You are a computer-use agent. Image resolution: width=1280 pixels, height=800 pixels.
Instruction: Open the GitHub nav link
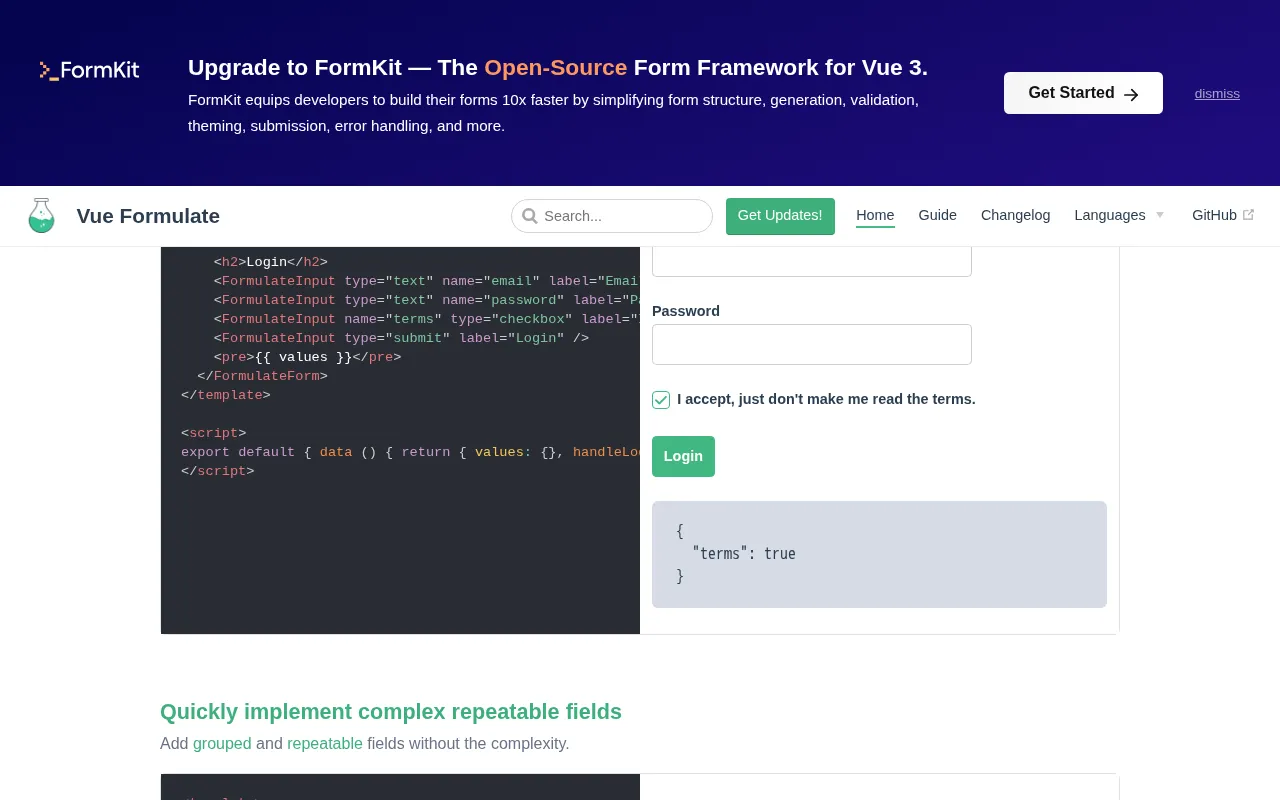tap(1223, 215)
